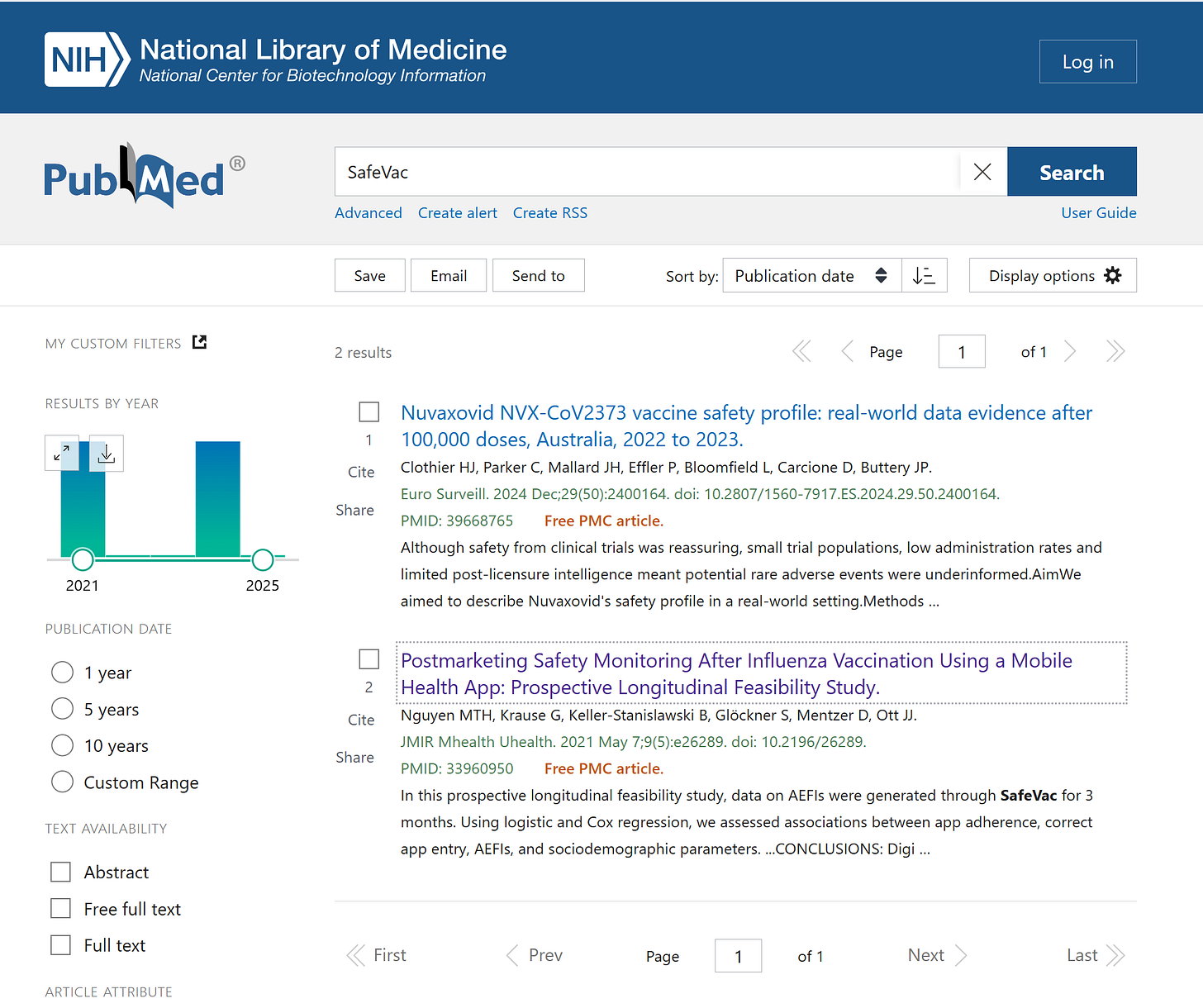Open the Send to dropdown
This screenshot has height=1008, width=1203.
pyautogui.click(x=539, y=275)
